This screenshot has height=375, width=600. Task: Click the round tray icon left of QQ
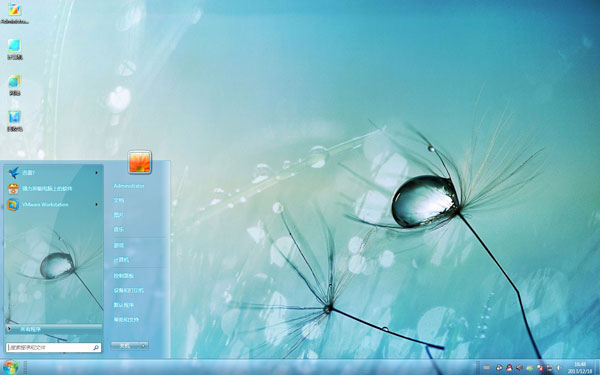point(499,368)
